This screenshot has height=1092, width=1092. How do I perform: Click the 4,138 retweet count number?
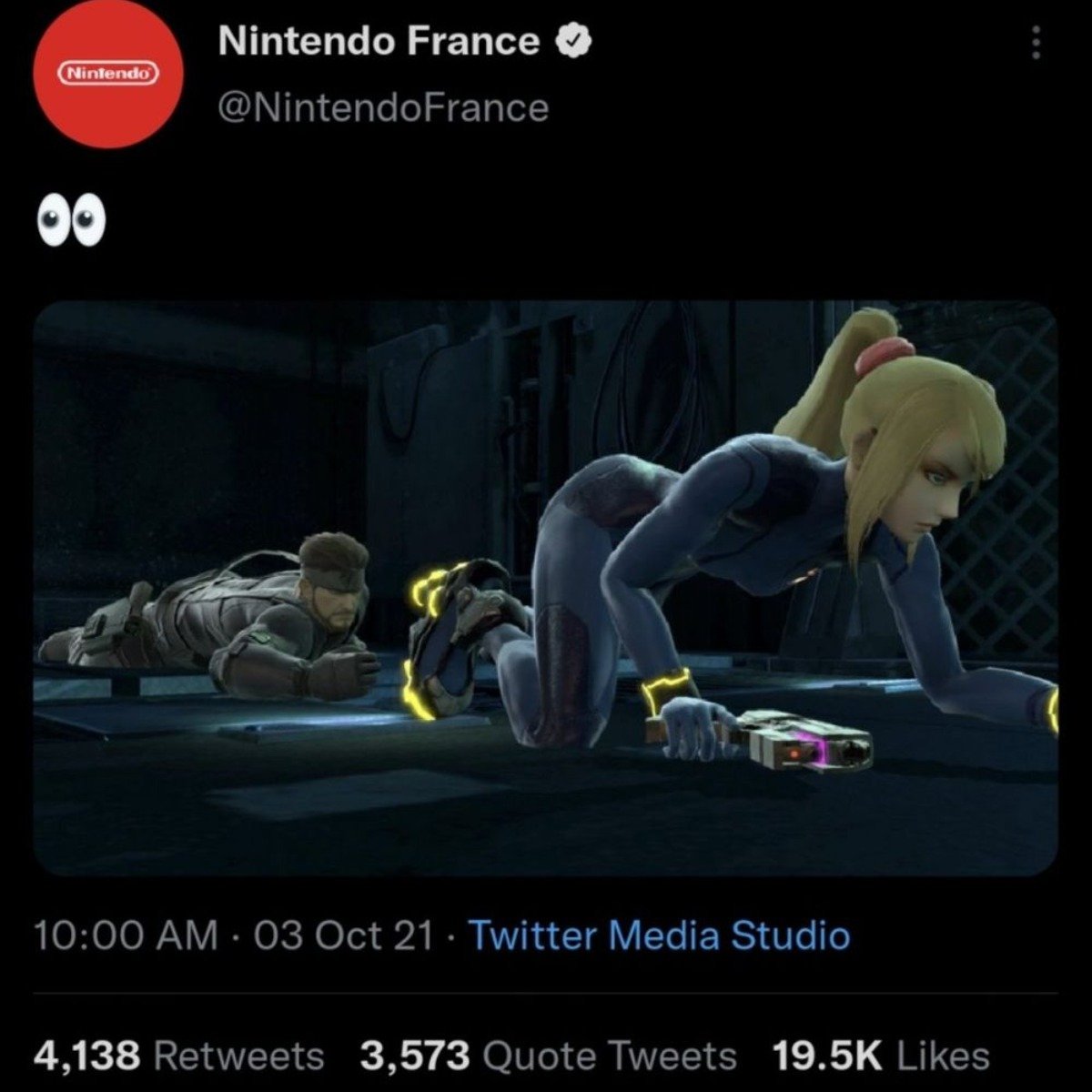87,1056
